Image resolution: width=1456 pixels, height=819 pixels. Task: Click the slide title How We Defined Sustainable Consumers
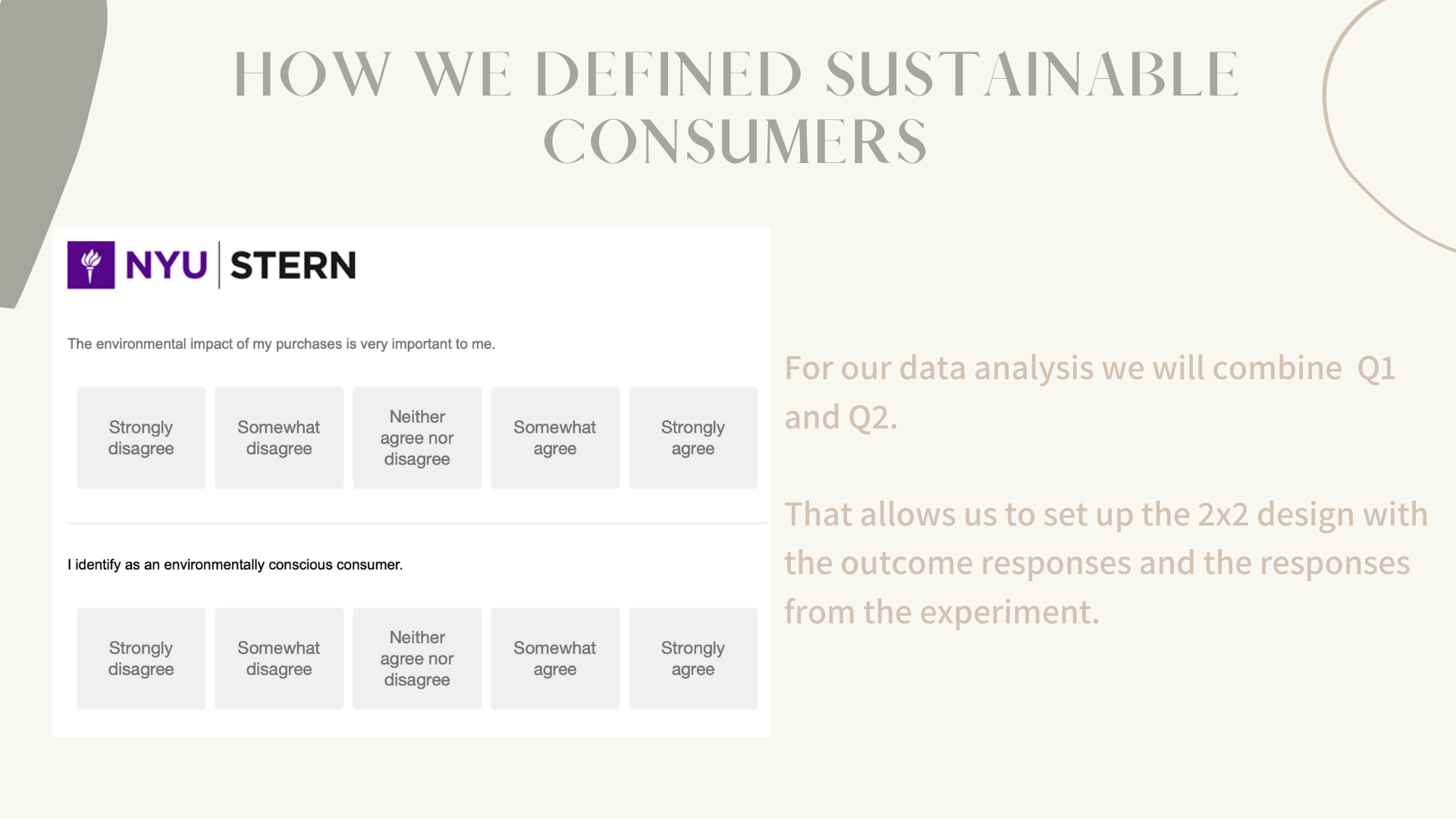point(736,107)
